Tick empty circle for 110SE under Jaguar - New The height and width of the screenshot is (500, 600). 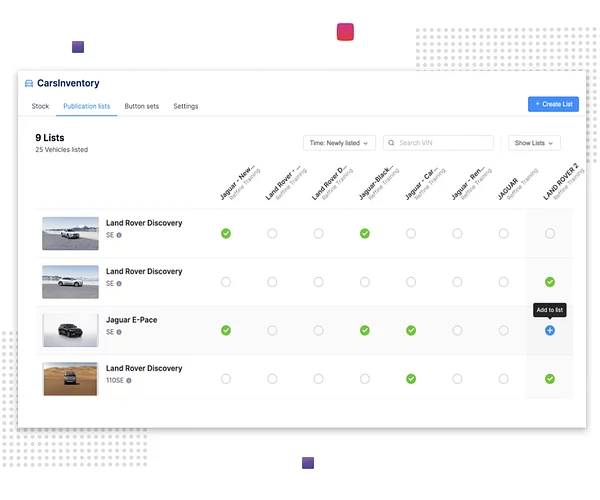(226, 379)
